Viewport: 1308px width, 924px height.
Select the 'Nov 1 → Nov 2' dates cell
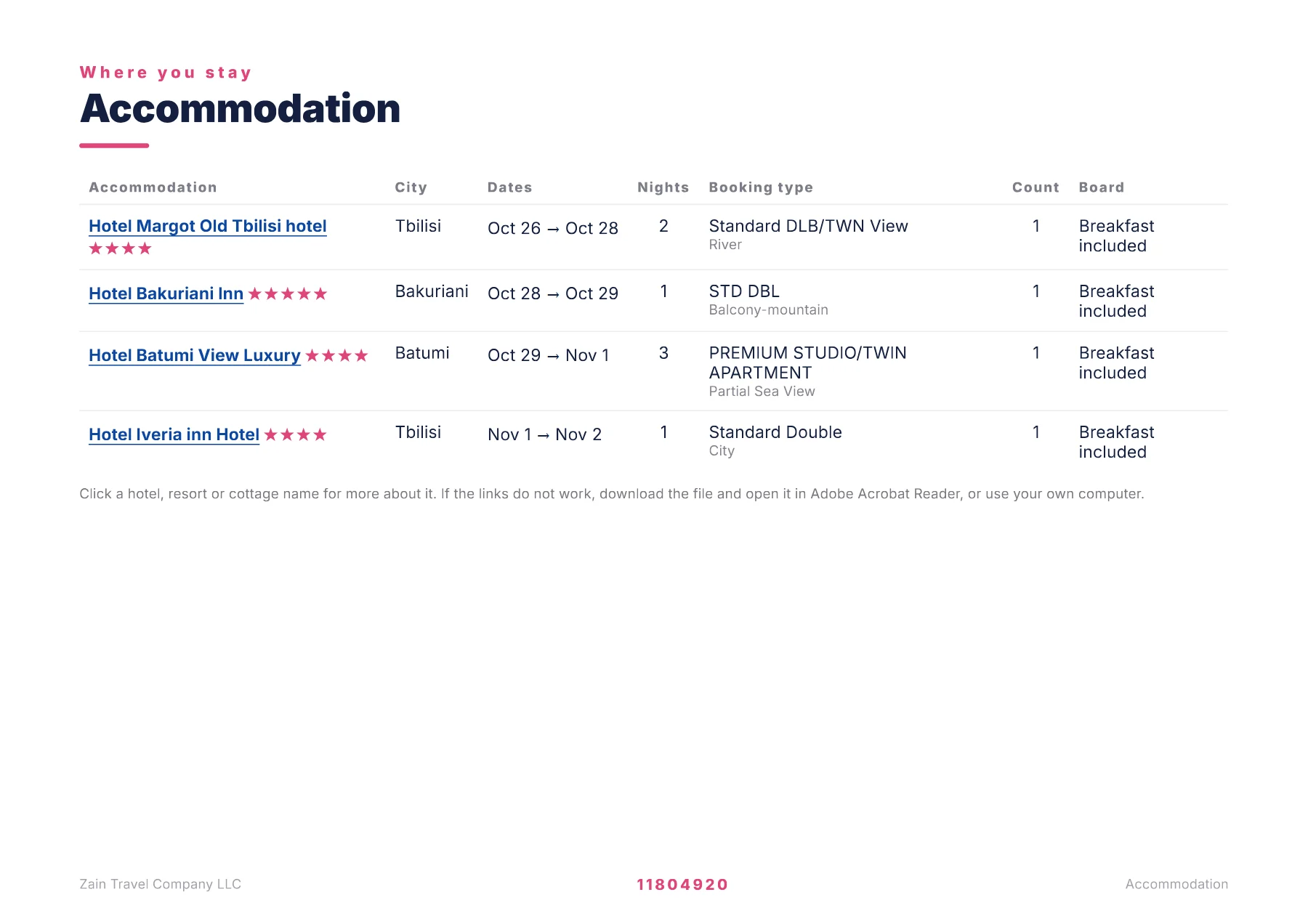tap(545, 434)
